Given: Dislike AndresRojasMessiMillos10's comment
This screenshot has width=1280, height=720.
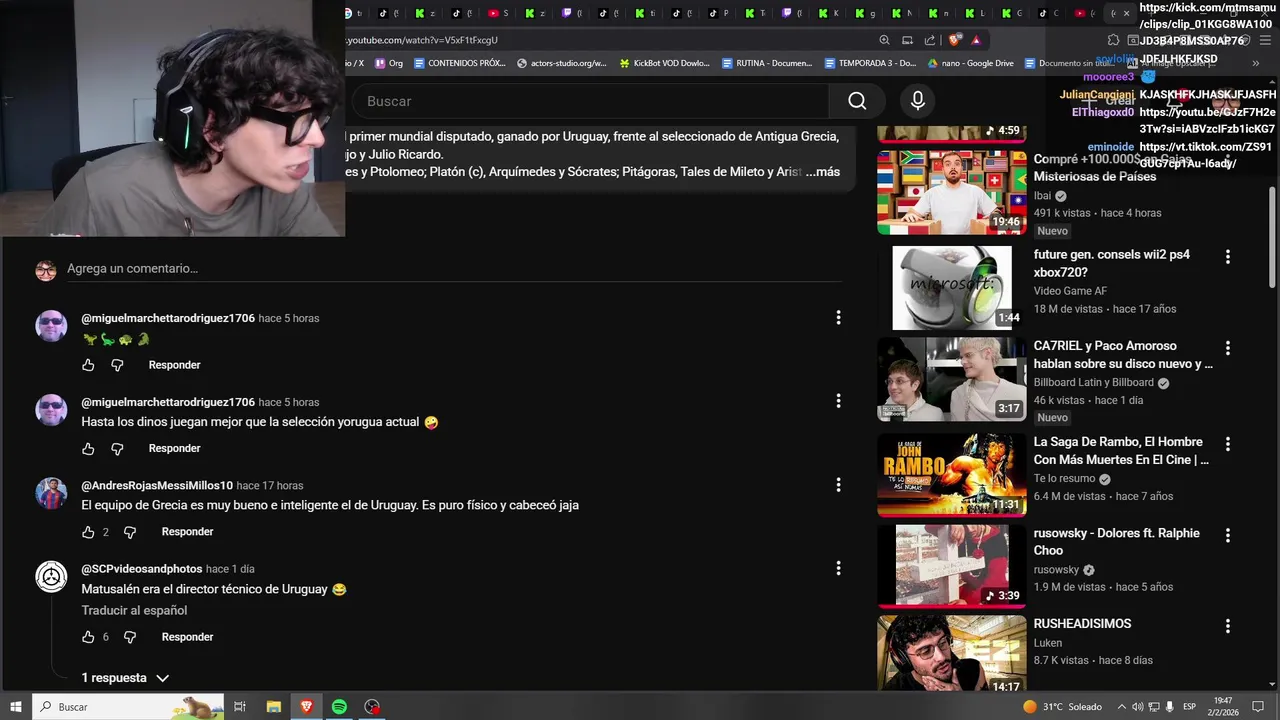Looking at the screenshot, I should tap(130, 532).
